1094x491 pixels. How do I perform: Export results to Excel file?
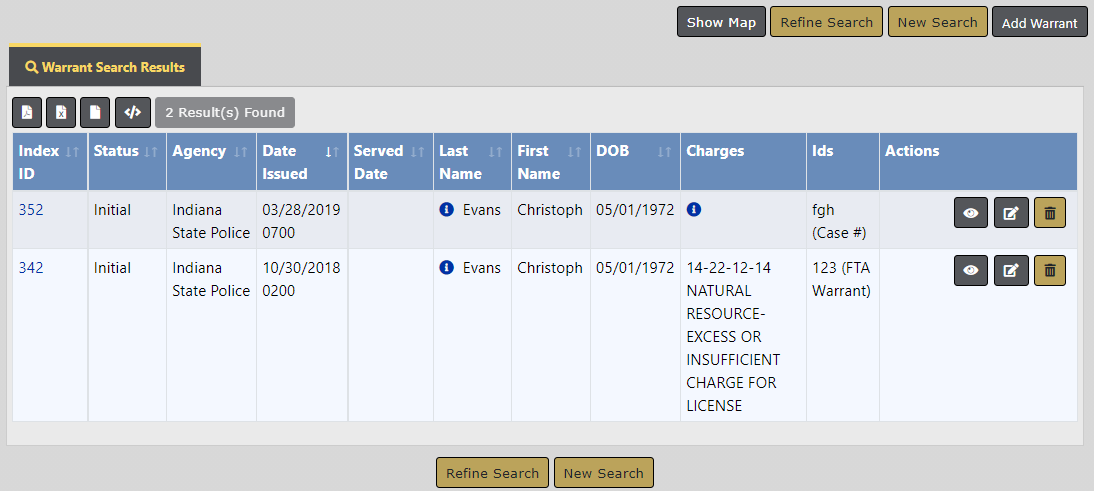[x=61, y=112]
